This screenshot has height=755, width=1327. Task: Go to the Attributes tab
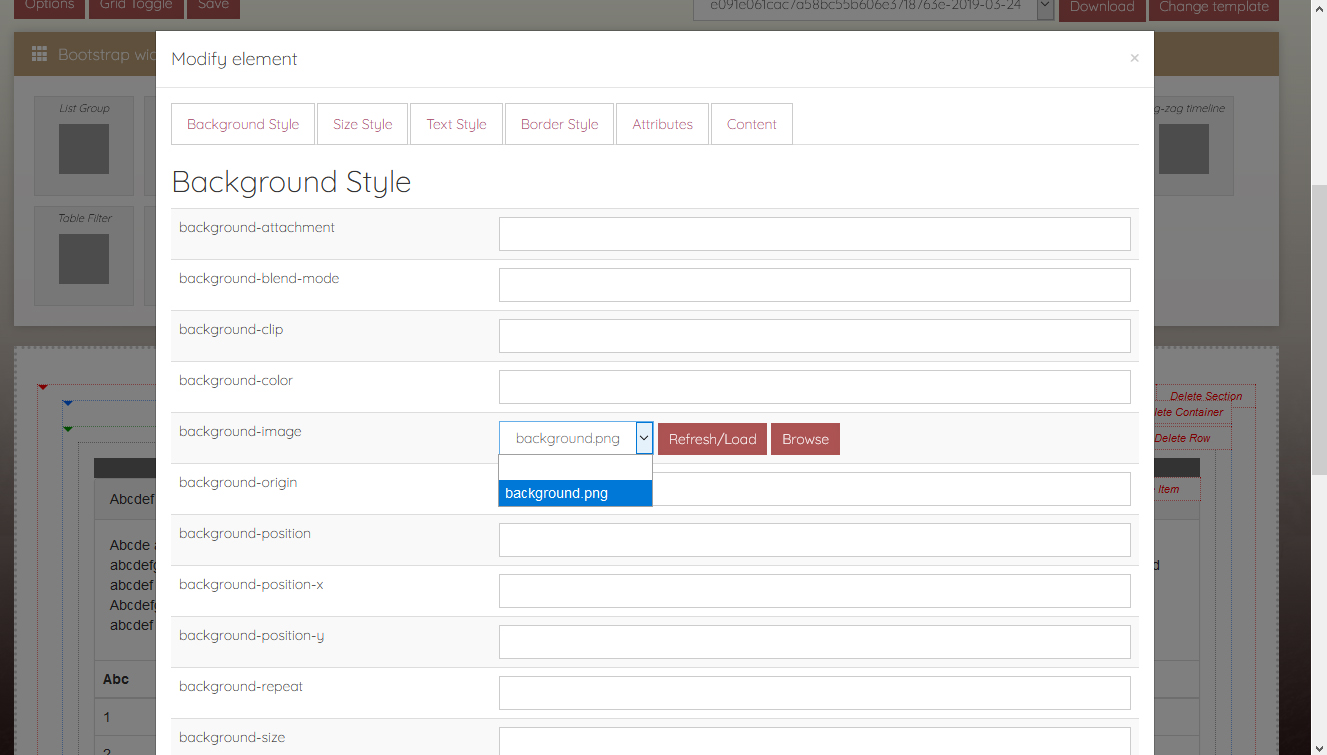pyautogui.click(x=662, y=124)
